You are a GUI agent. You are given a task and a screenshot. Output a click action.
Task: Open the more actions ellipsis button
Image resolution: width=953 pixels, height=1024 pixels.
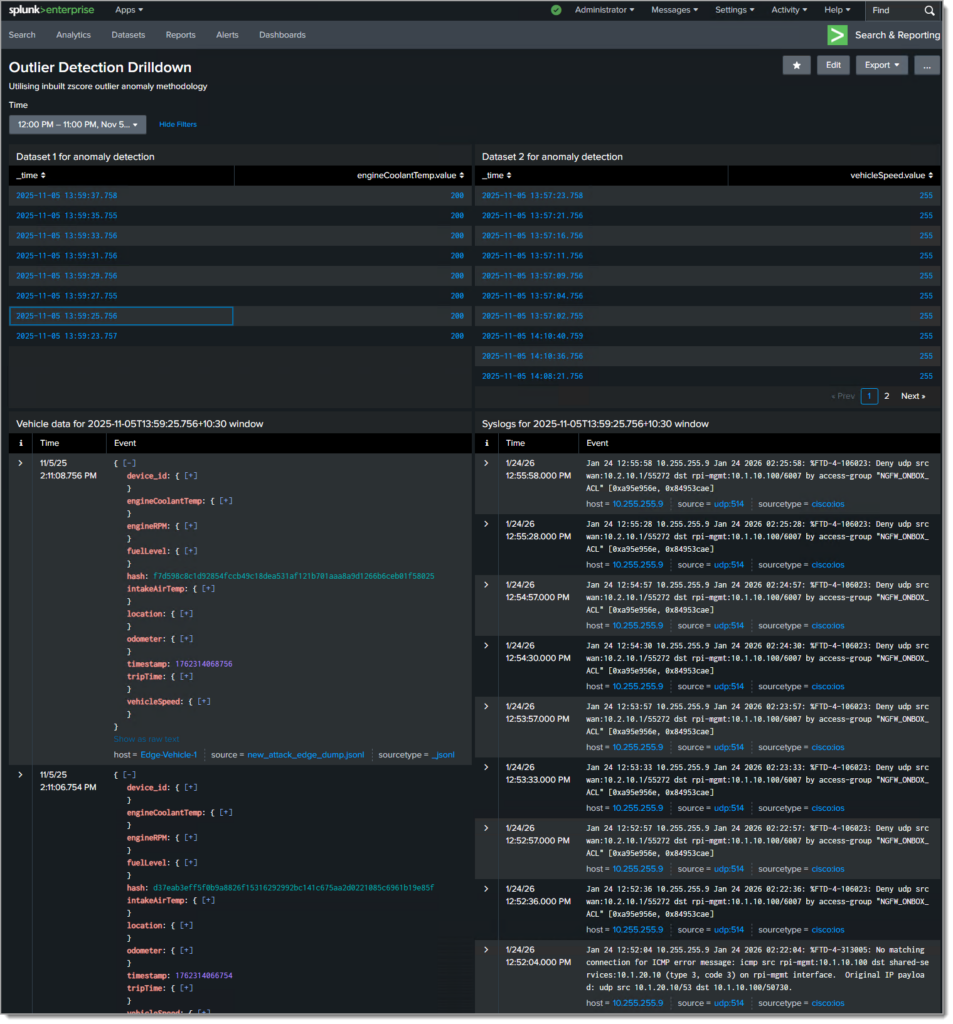click(926, 65)
